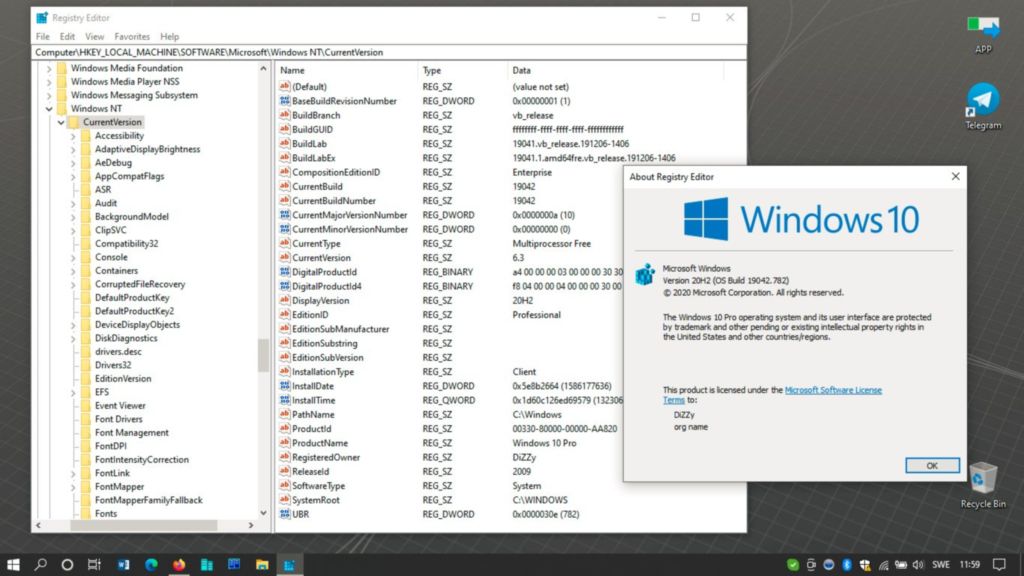
Task: Click tree horizontal scrollbar left arrow
Action: pyautogui.click(x=39, y=525)
